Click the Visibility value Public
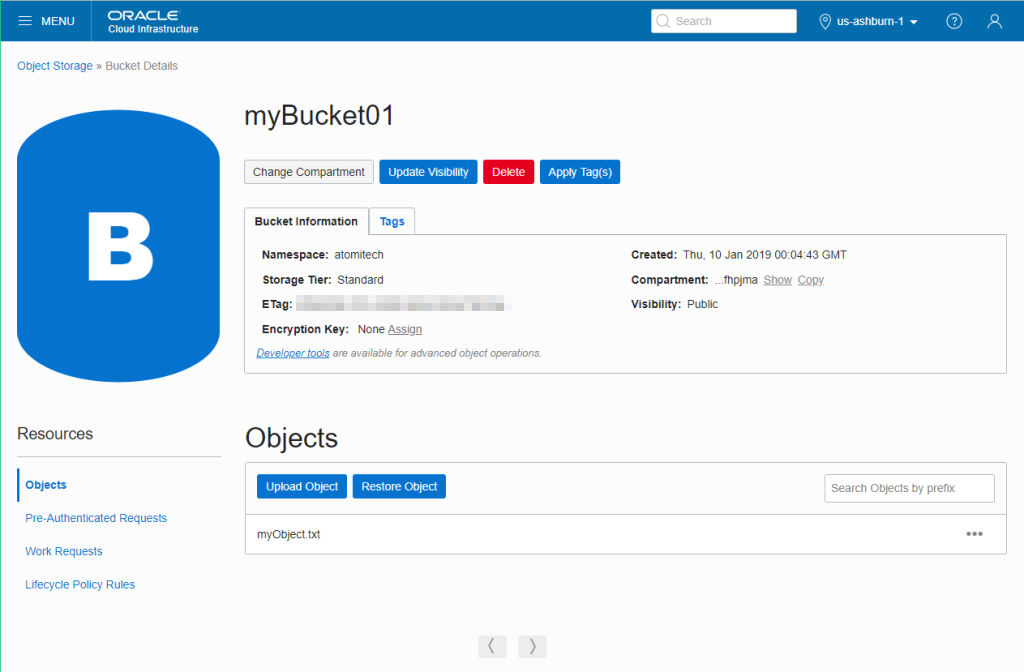The height and width of the screenshot is (672, 1024). (702, 304)
